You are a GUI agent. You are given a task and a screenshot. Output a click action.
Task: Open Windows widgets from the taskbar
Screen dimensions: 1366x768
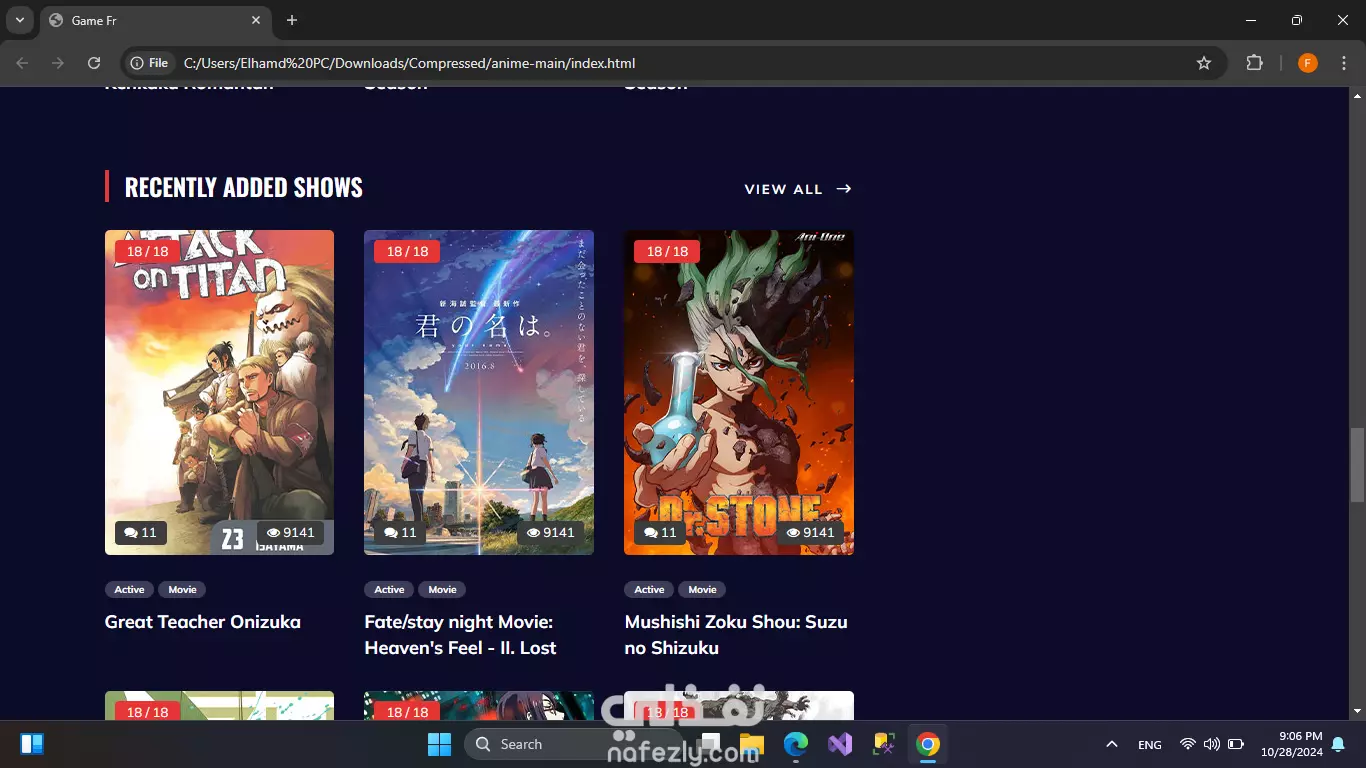(32, 744)
